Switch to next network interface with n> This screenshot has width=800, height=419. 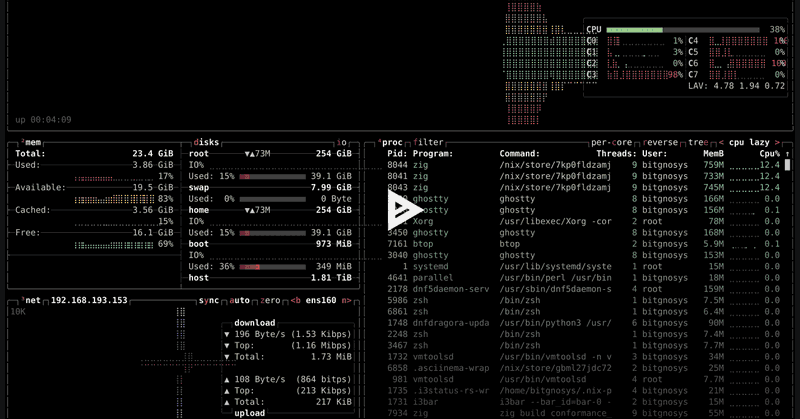pyautogui.click(x=346, y=300)
